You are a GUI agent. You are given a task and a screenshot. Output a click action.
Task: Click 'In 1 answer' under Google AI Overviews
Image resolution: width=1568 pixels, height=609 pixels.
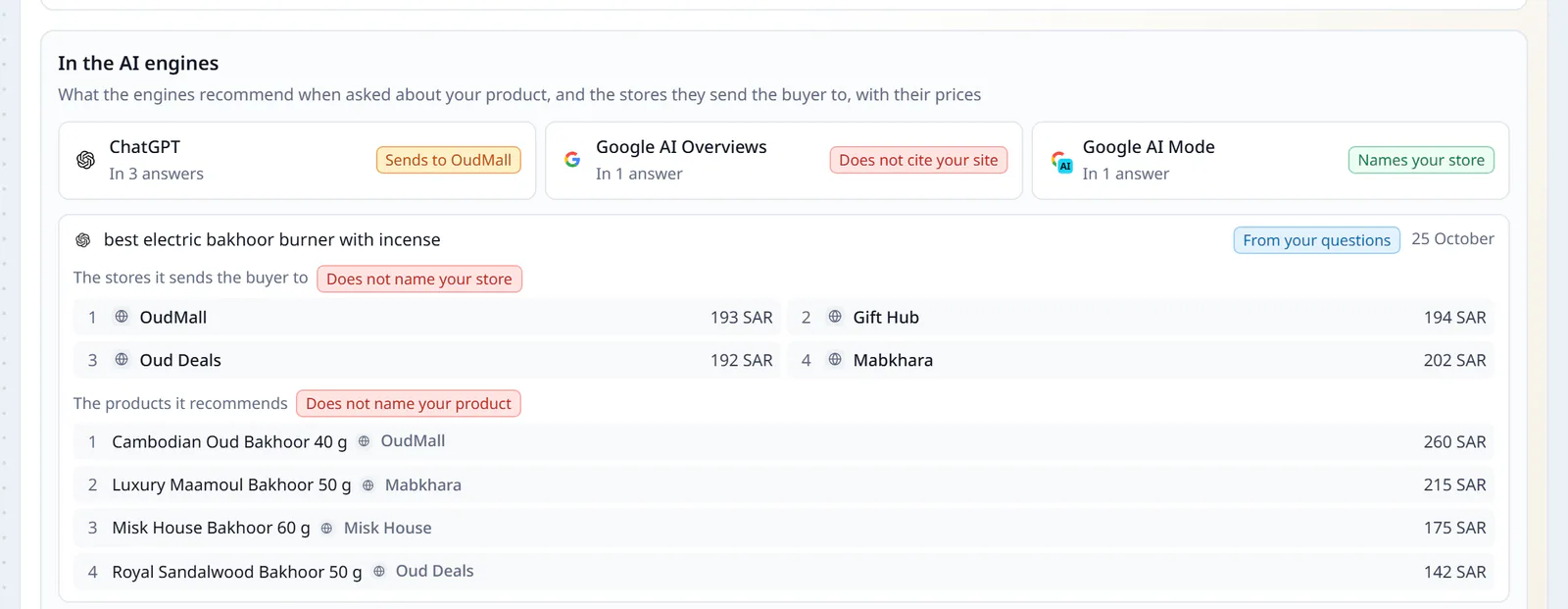(639, 174)
